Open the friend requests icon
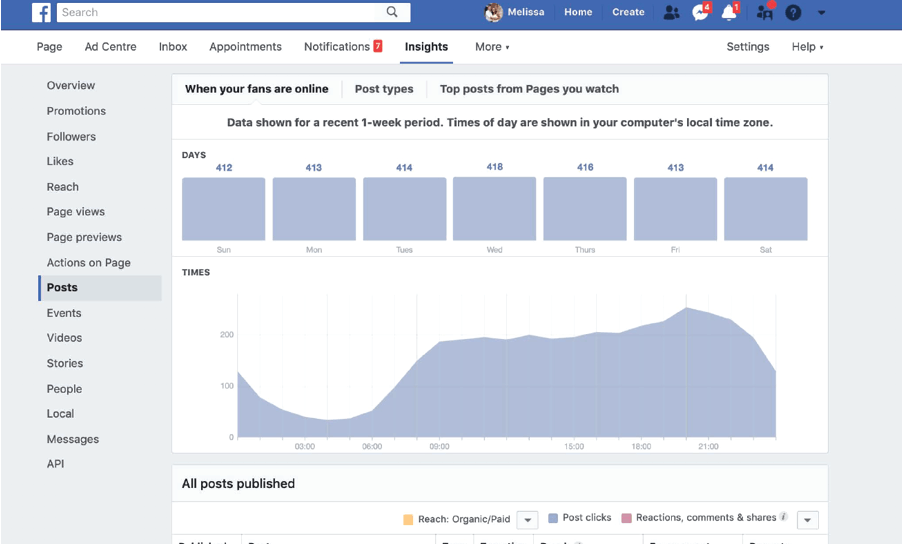This screenshot has width=902, height=545. click(671, 13)
